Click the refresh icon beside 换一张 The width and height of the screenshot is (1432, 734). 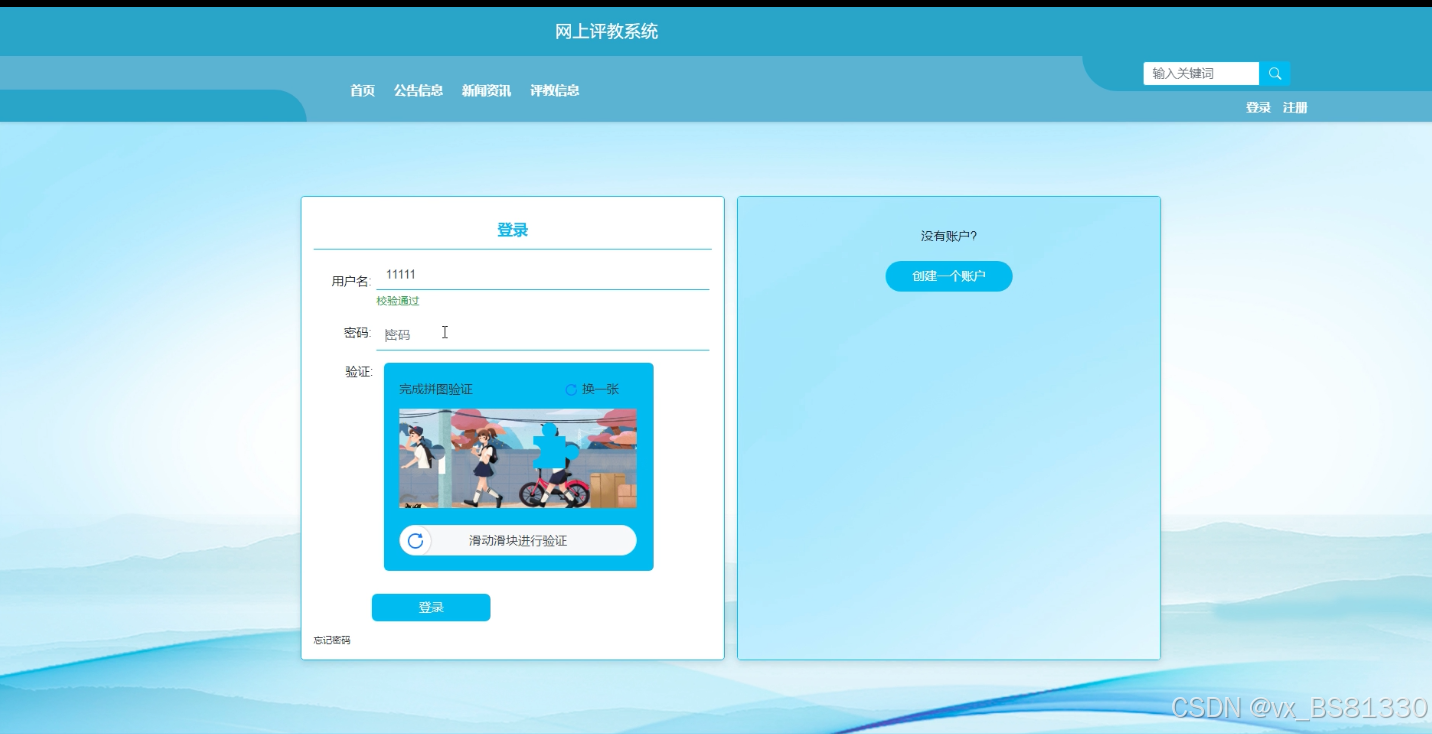pyautogui.click(x=571, y=390)
